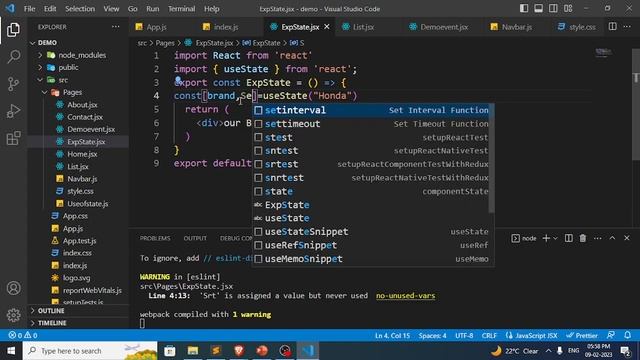Click the Explorer more actions ellipsis
640x360 pixels.
116,27
